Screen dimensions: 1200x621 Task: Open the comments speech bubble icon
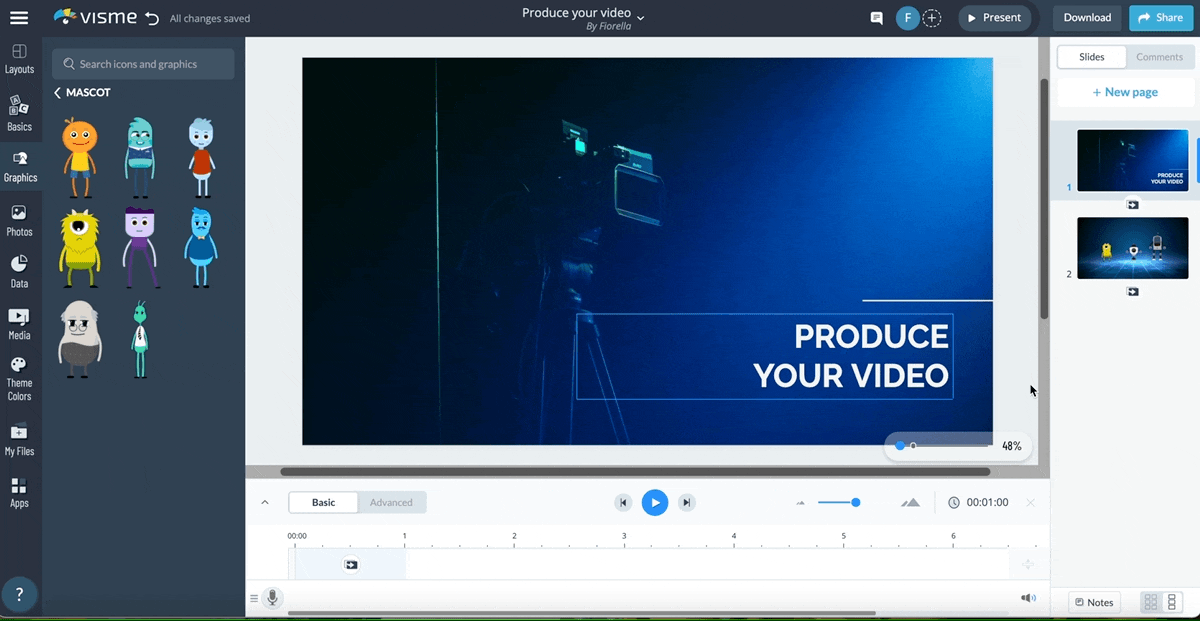click(x=877, y=18)
